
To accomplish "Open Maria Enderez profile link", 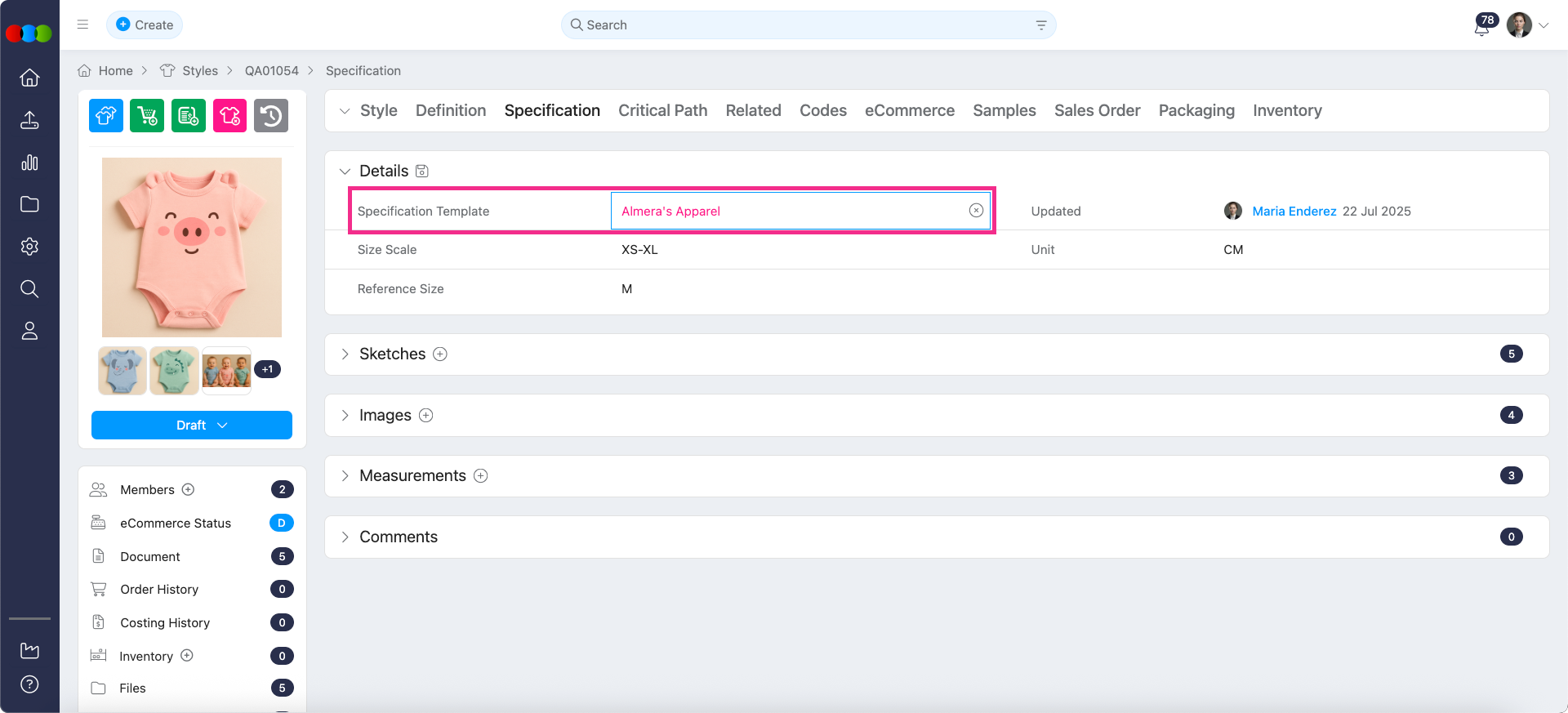I will point(1294,211).
